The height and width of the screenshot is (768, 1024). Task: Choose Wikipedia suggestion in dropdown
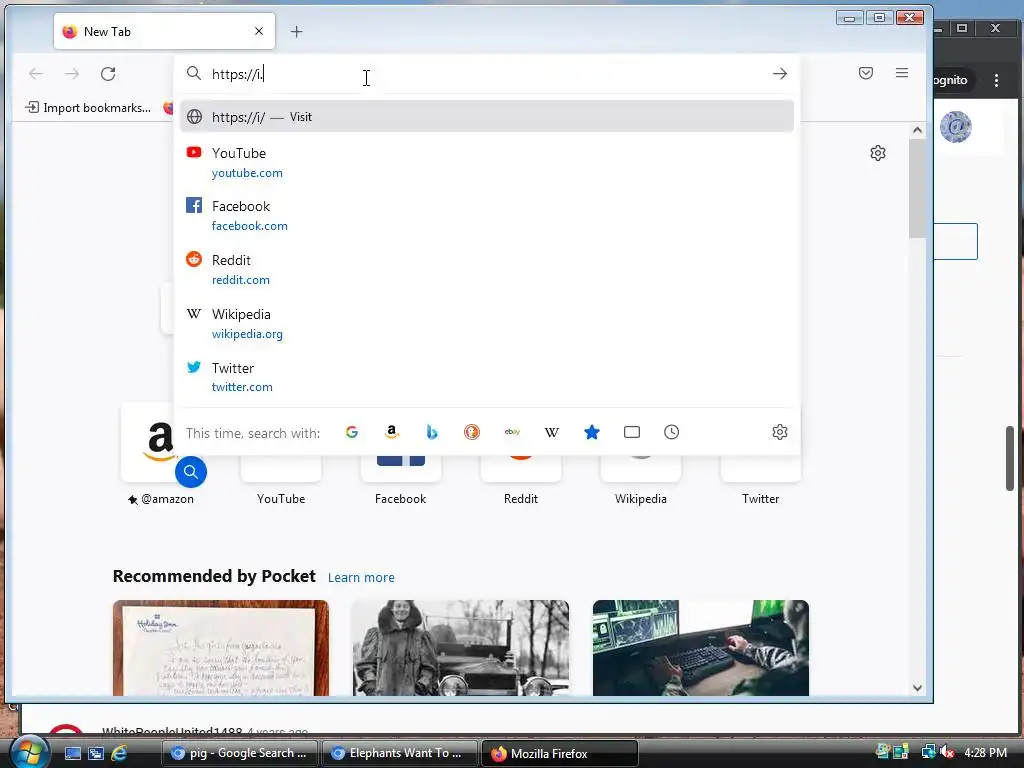click(487, 323)
